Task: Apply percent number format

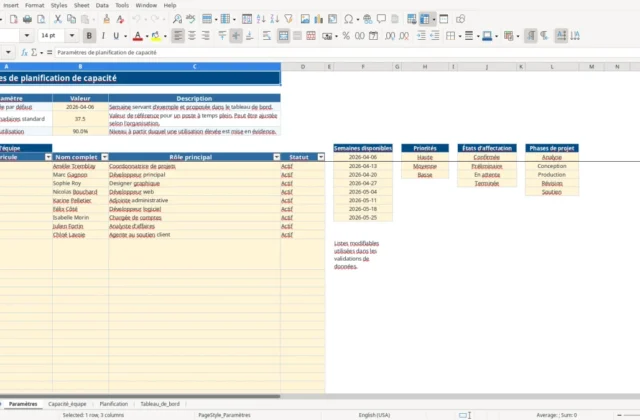Action: tap(346, 36)
